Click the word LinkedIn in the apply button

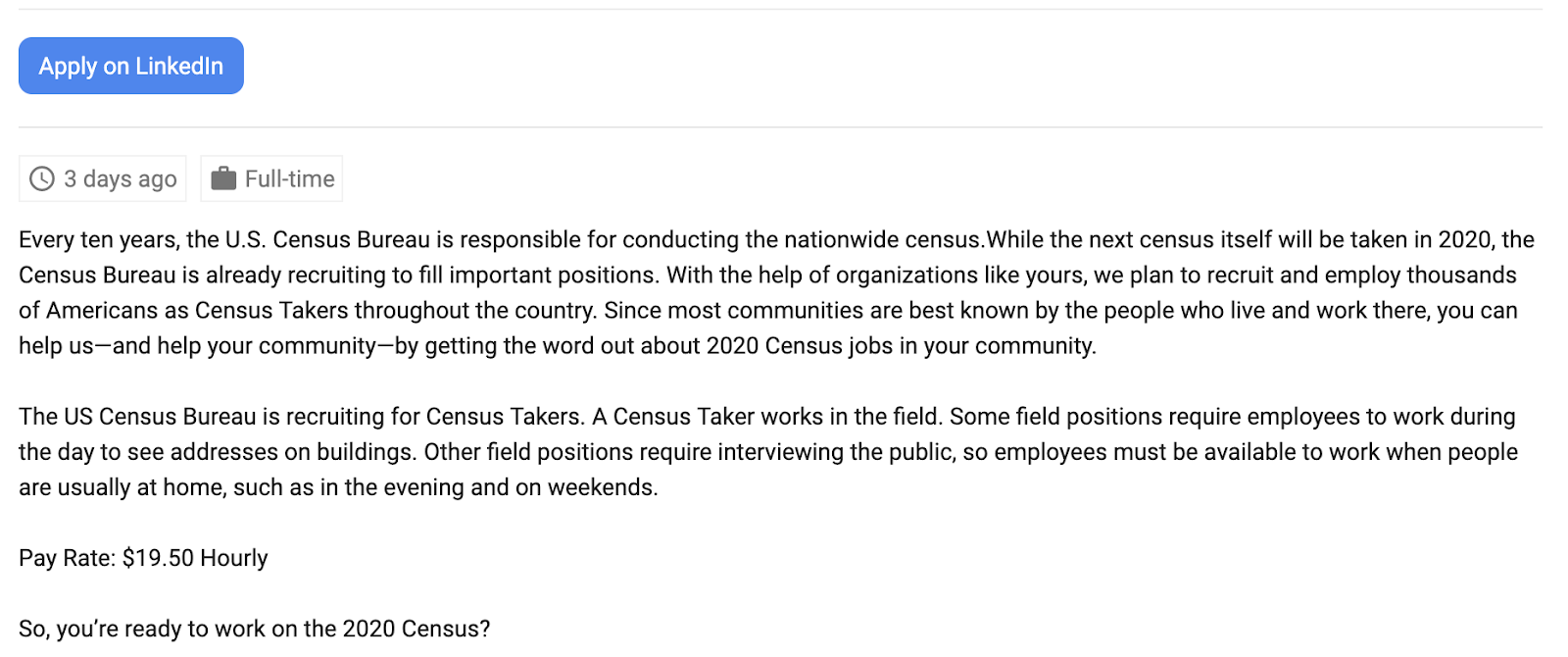click(x=179, y=66)
